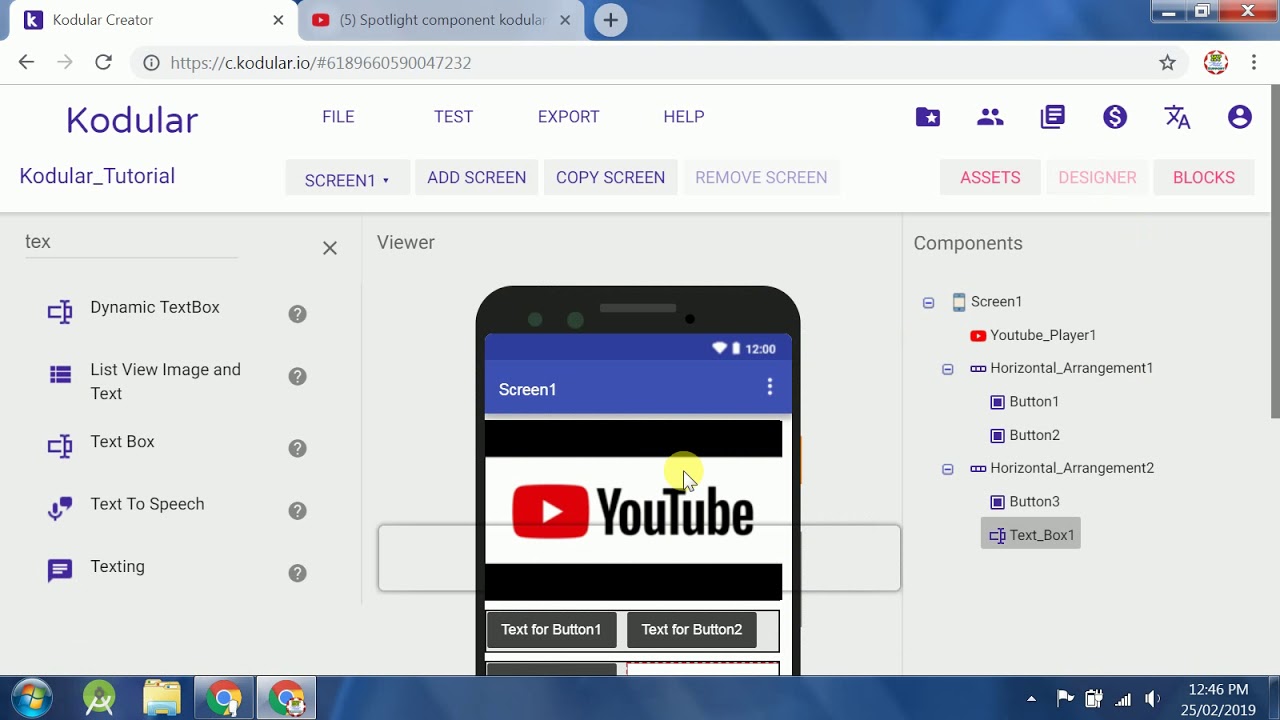Click 'Text for Button2' in viewer
The height and width of the screenshot is (720, 1280).
[x=692, y=630]
